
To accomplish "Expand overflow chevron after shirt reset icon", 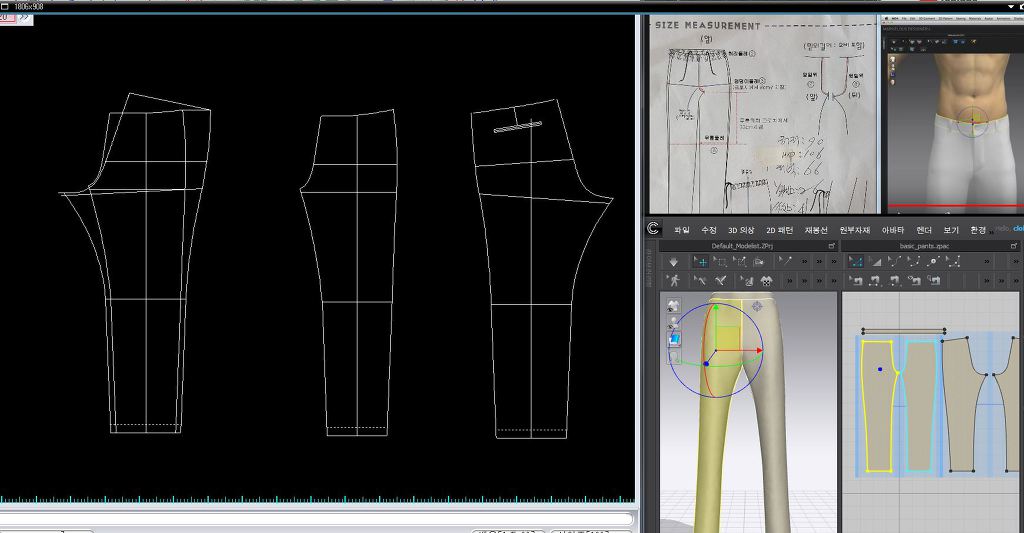I will tap(790, 281).
